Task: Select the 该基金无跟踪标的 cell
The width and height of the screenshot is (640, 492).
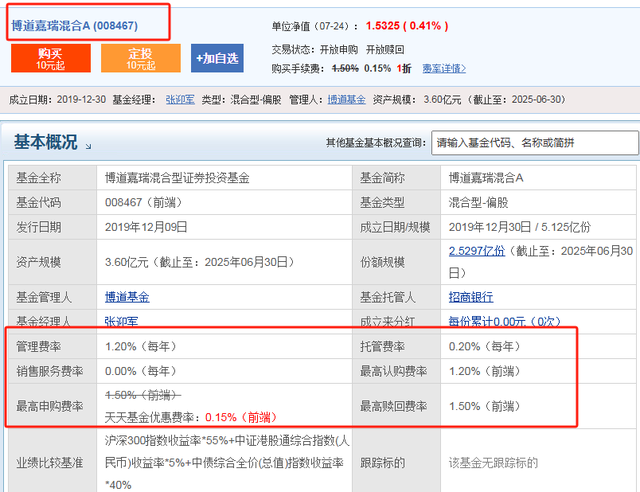Action: [x=538, y=463]
